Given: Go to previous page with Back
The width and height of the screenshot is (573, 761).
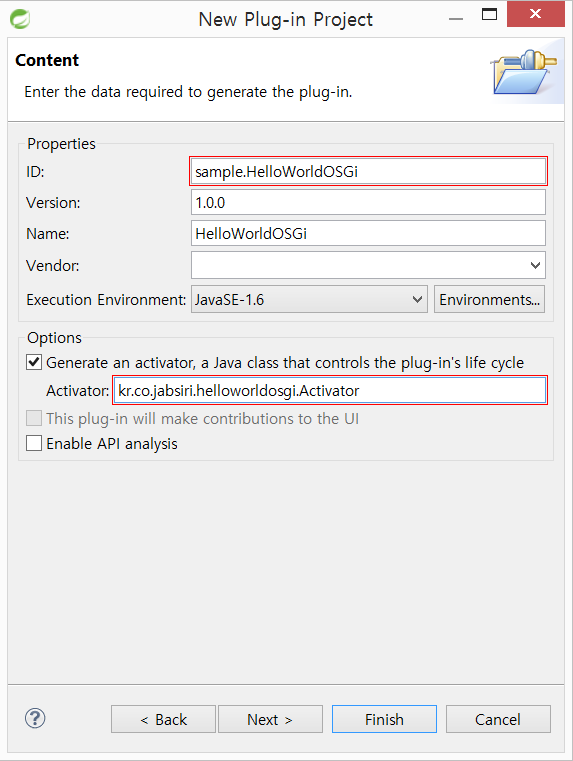Looking at the screenshot, I should [x=163, y=719].
